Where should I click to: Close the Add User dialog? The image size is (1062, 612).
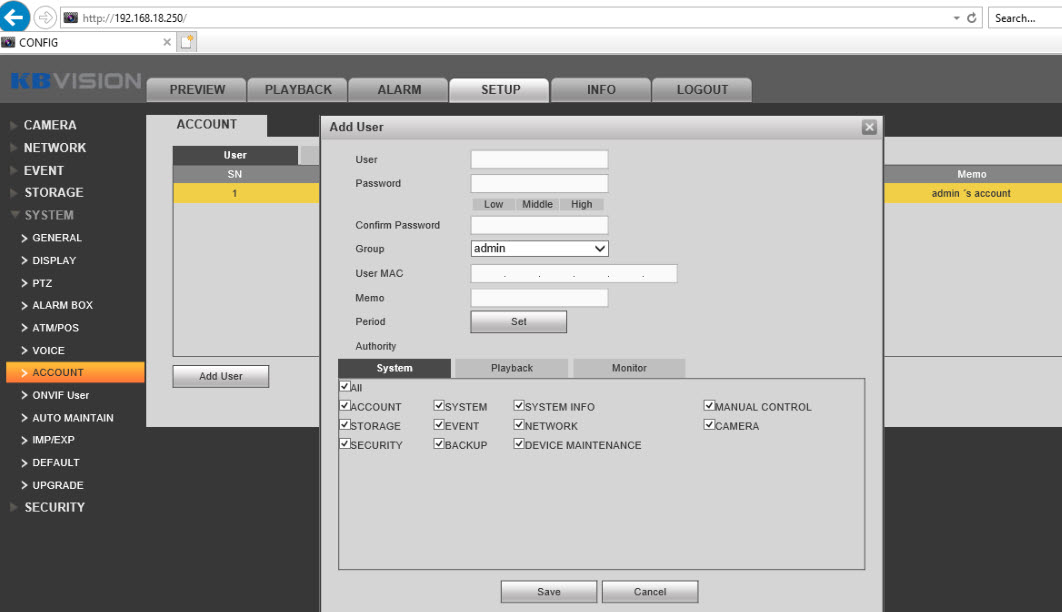(869, 127)
